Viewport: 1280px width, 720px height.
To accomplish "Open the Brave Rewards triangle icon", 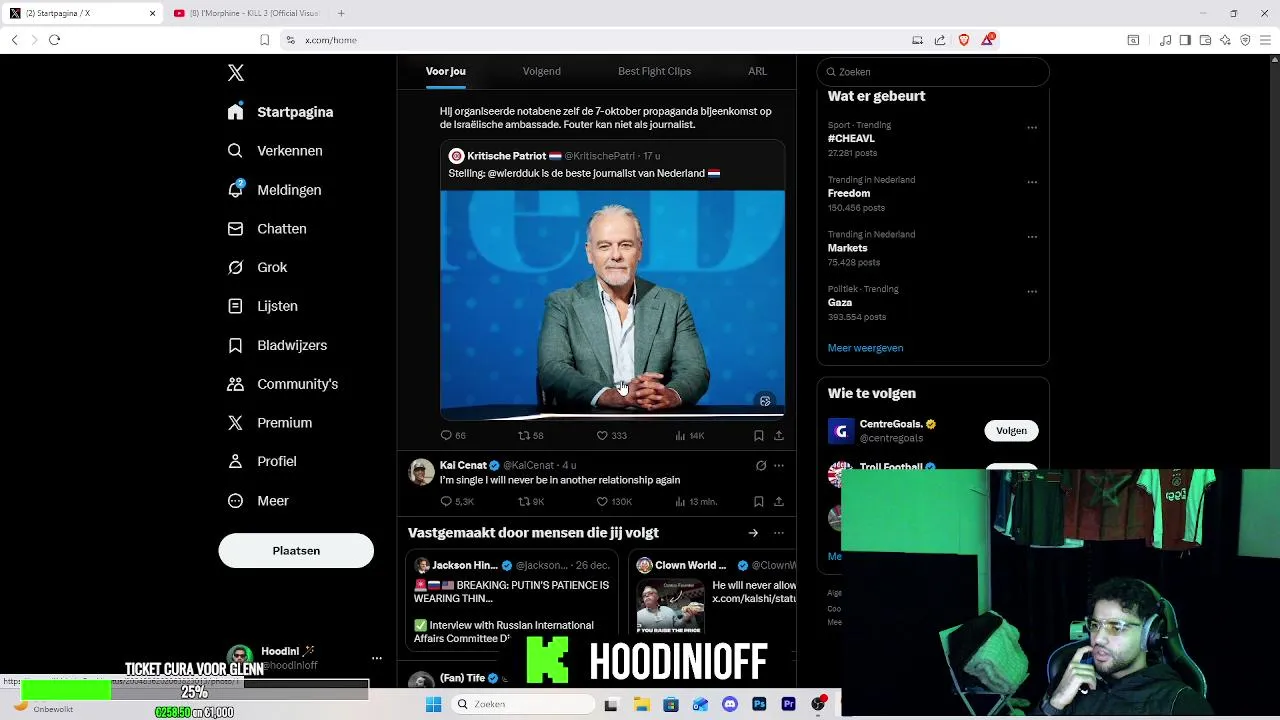I will tap(988, 39).
